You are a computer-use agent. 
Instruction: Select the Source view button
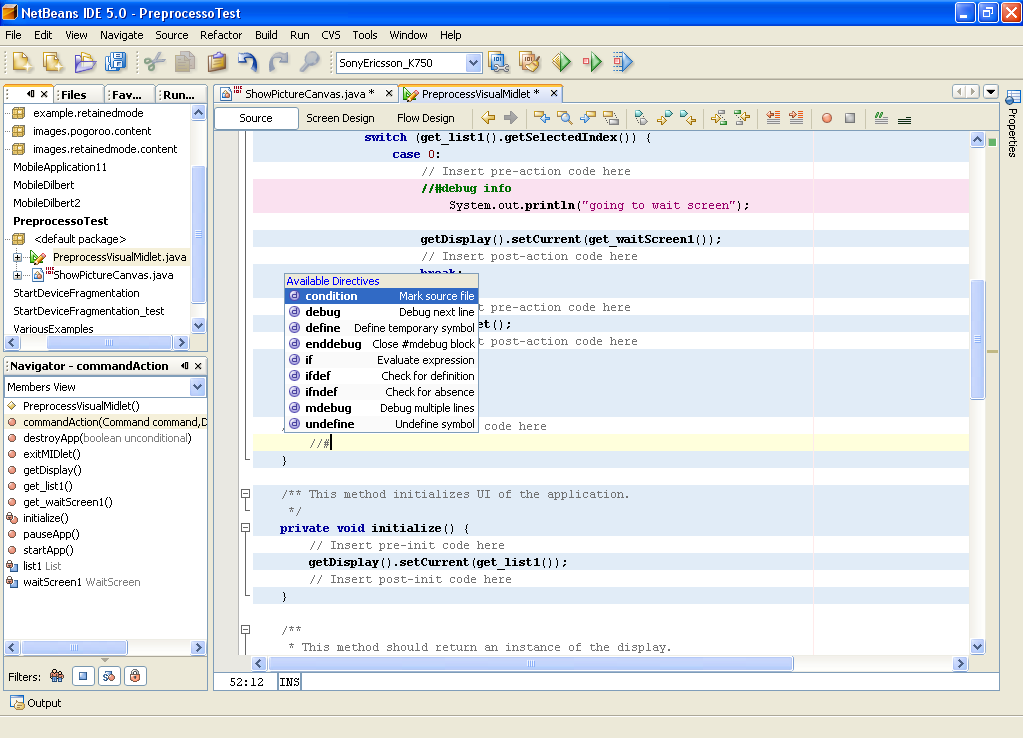point(256,118)
